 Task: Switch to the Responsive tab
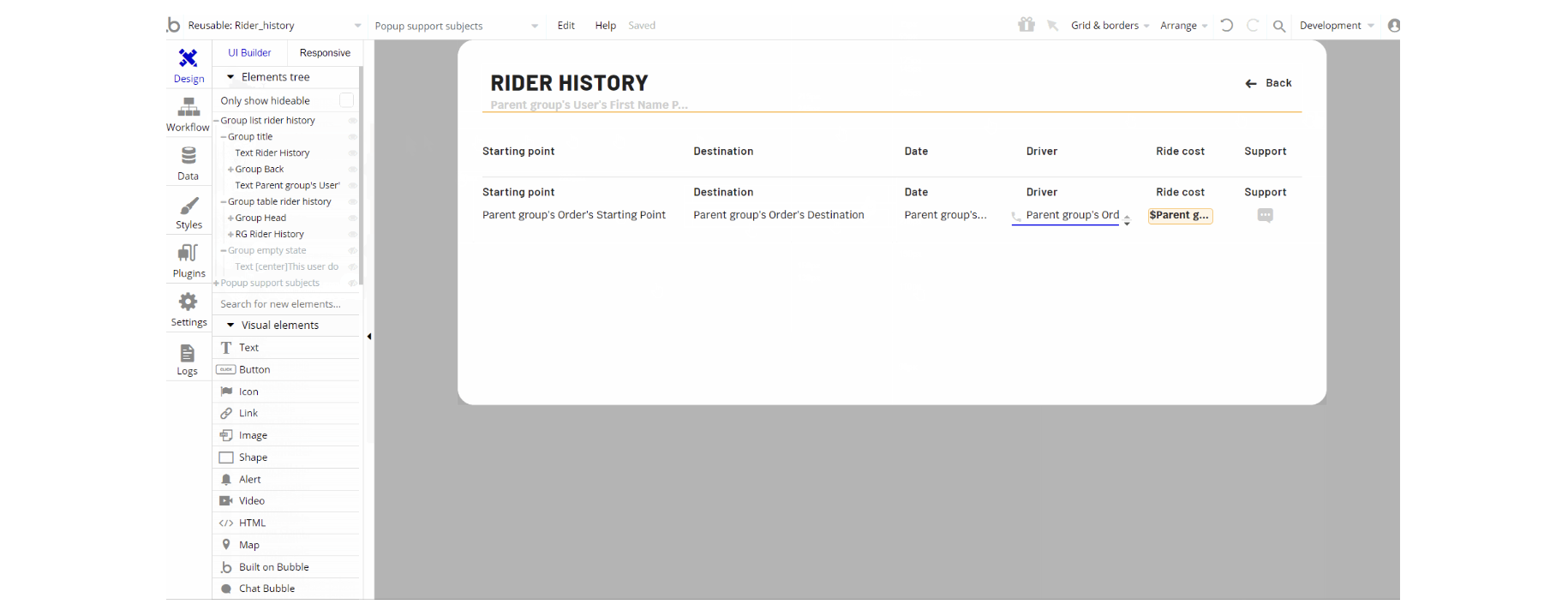(325, 53)
